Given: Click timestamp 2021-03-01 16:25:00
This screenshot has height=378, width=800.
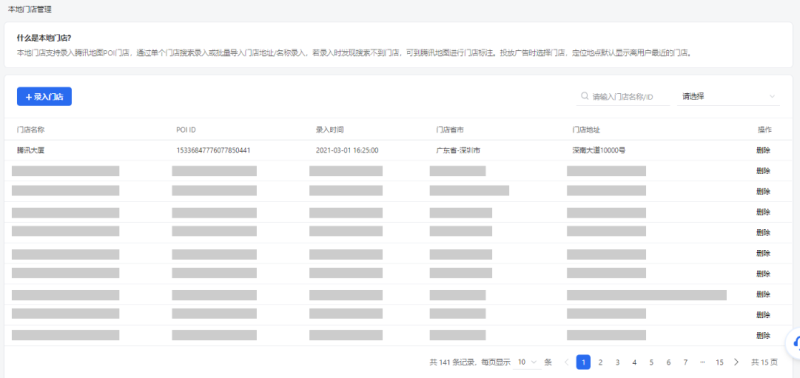Looking at the screenshot, I should point(347,150).
